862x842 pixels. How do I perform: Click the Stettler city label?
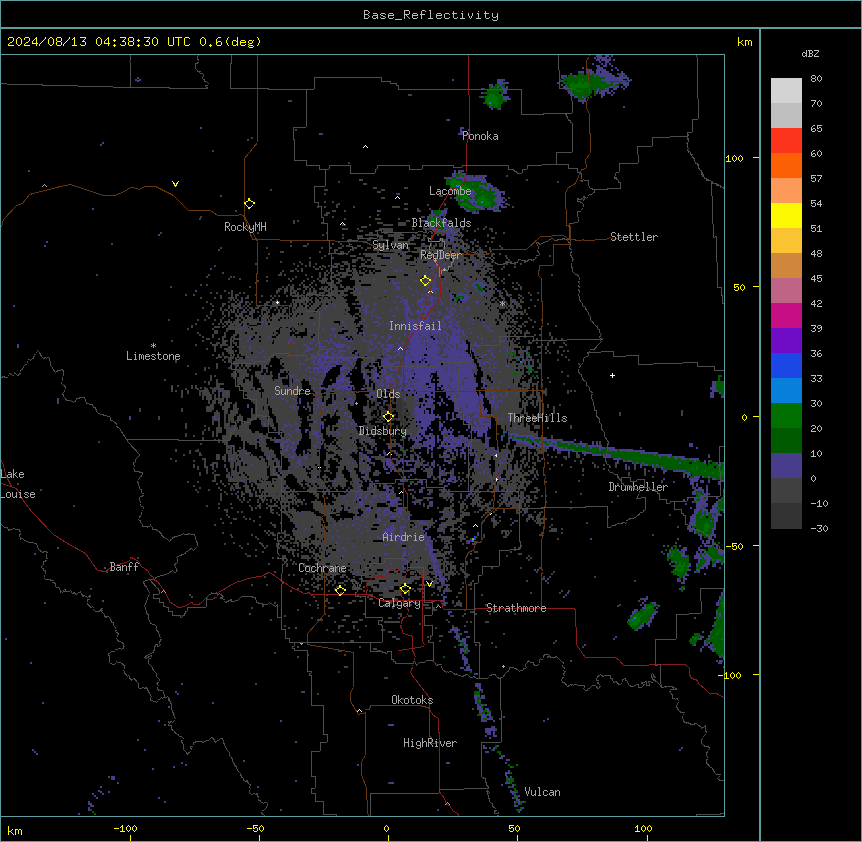pyautogui.click(x=634, y=237)
